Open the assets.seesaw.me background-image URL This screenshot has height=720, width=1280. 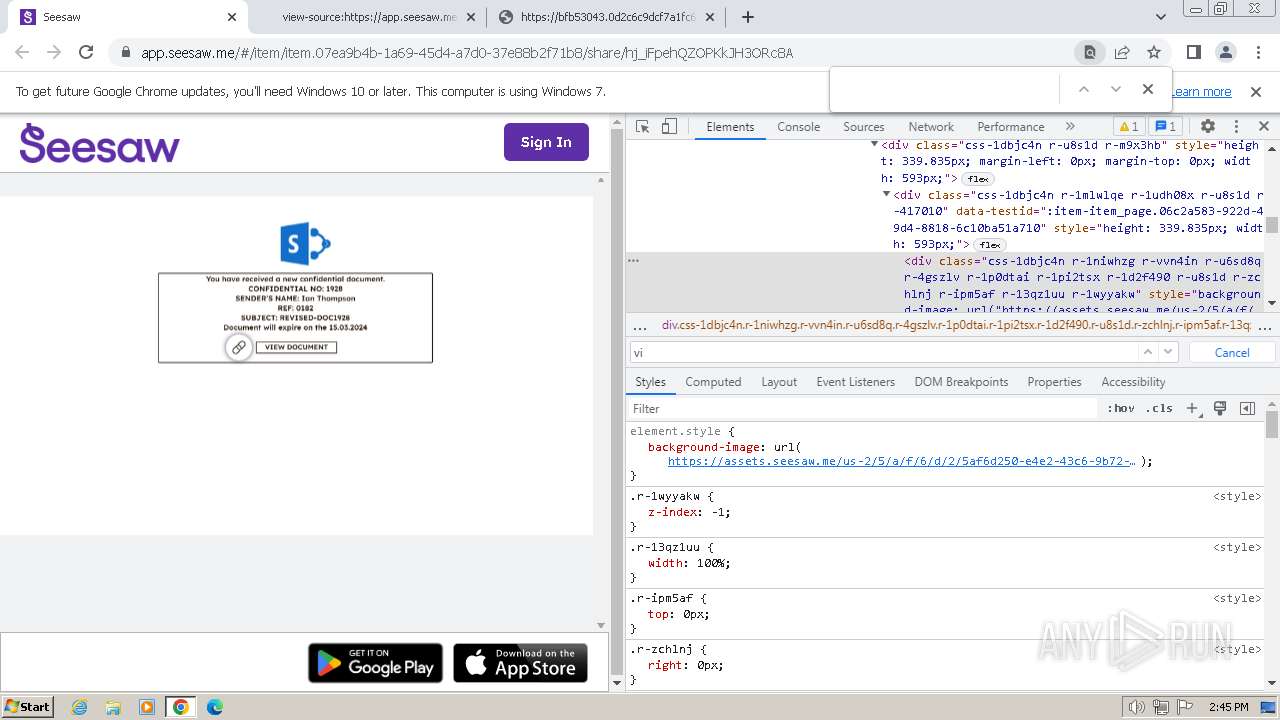click(901, 462)
